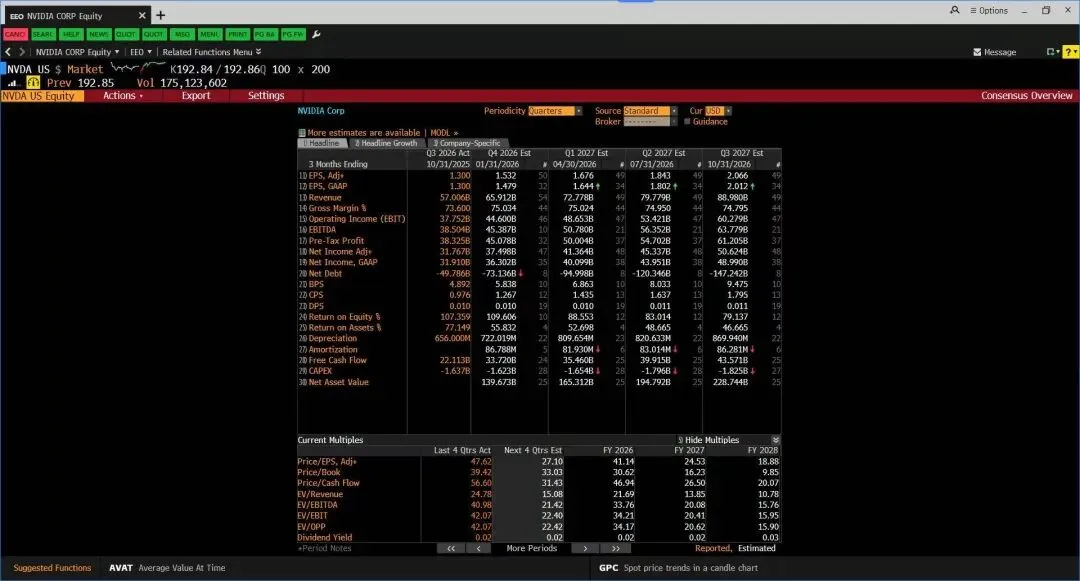
Task: Open the Settings menu item
Action: [x=266, y=96]
